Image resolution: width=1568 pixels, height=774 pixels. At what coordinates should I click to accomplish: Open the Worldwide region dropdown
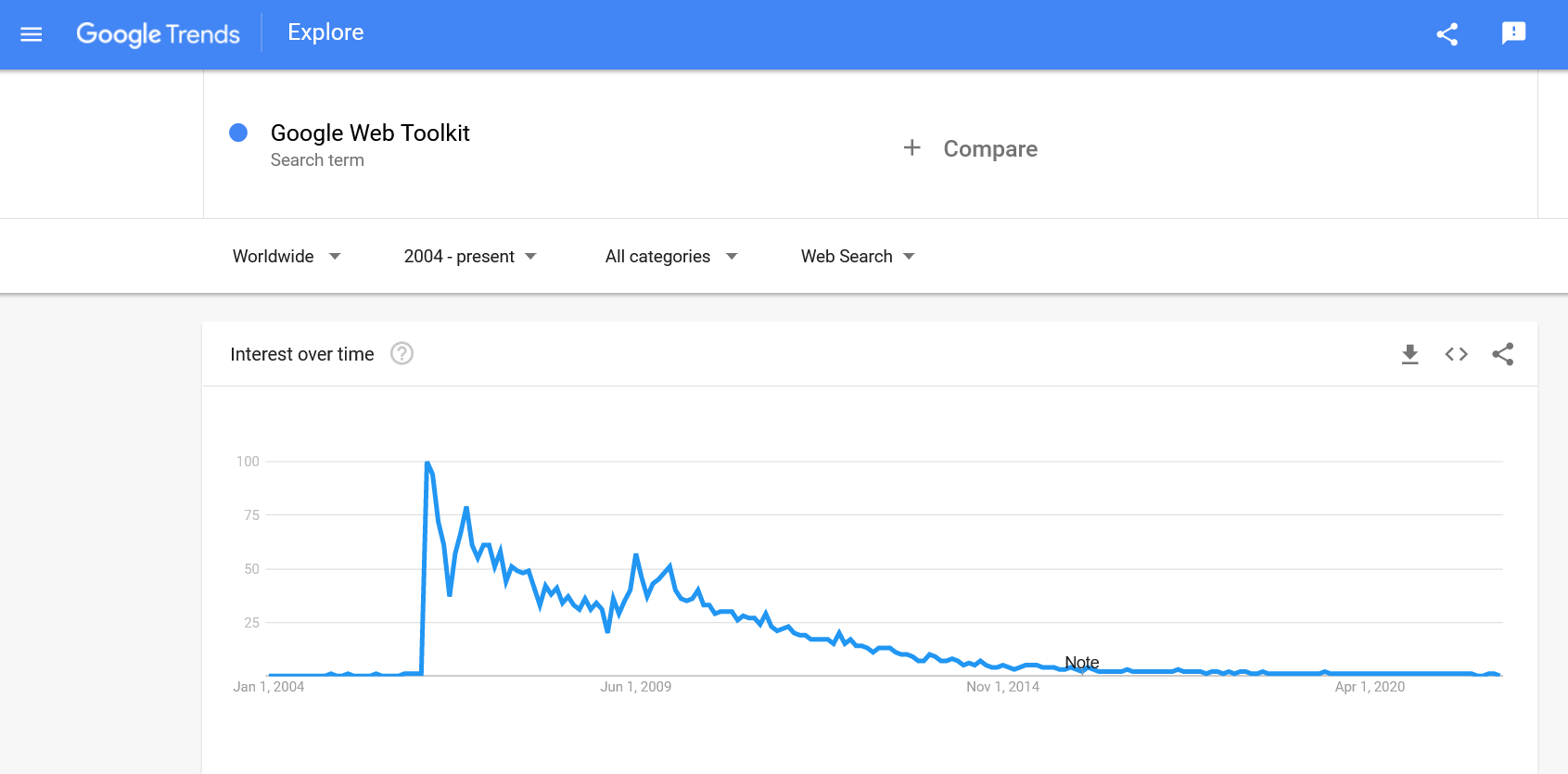[287, 256]
